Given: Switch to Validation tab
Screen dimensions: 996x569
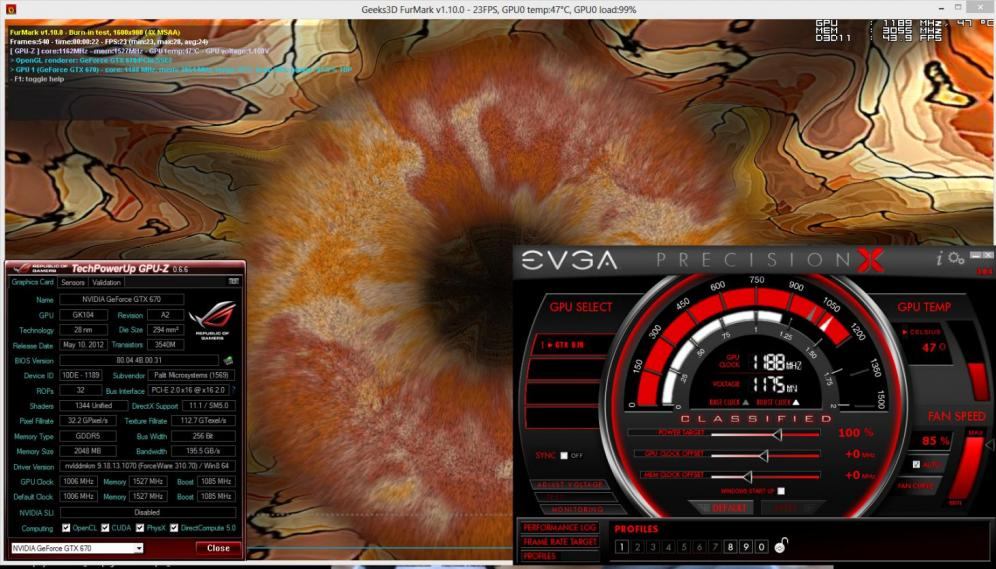Looking at the screenshot, I should (x=106, y=282).
